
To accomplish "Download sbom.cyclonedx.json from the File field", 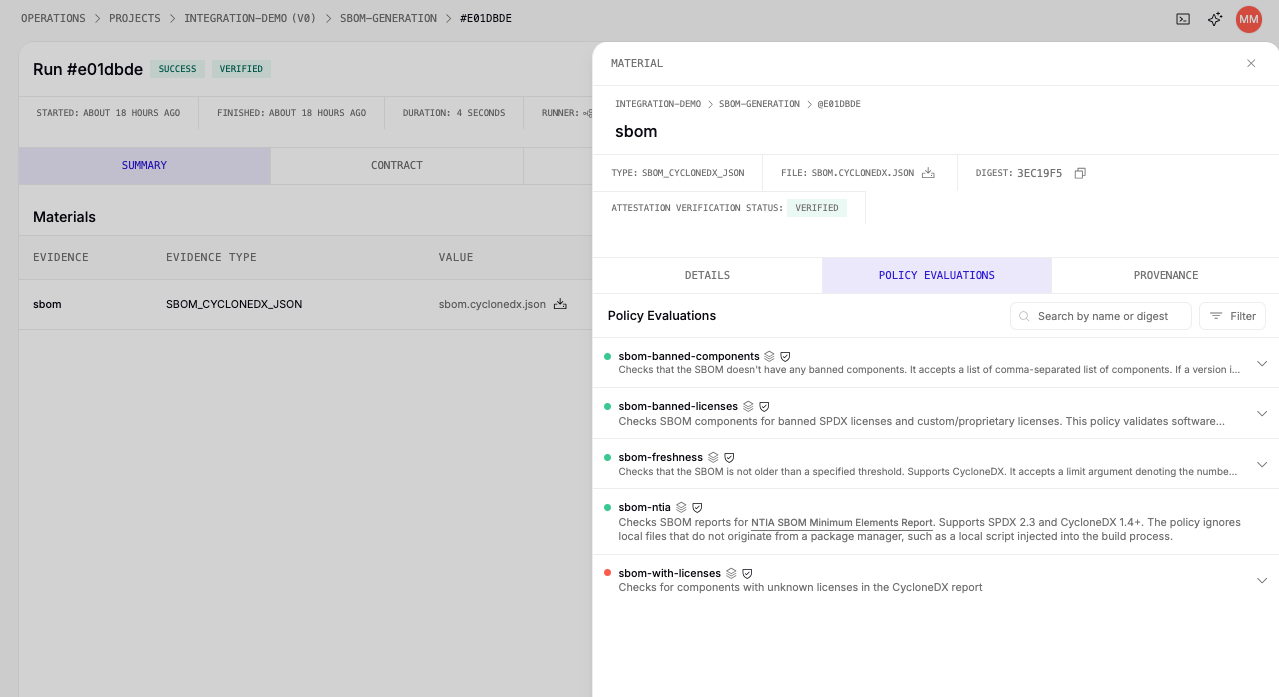I will pyautogui.click(x=928, y=173).
